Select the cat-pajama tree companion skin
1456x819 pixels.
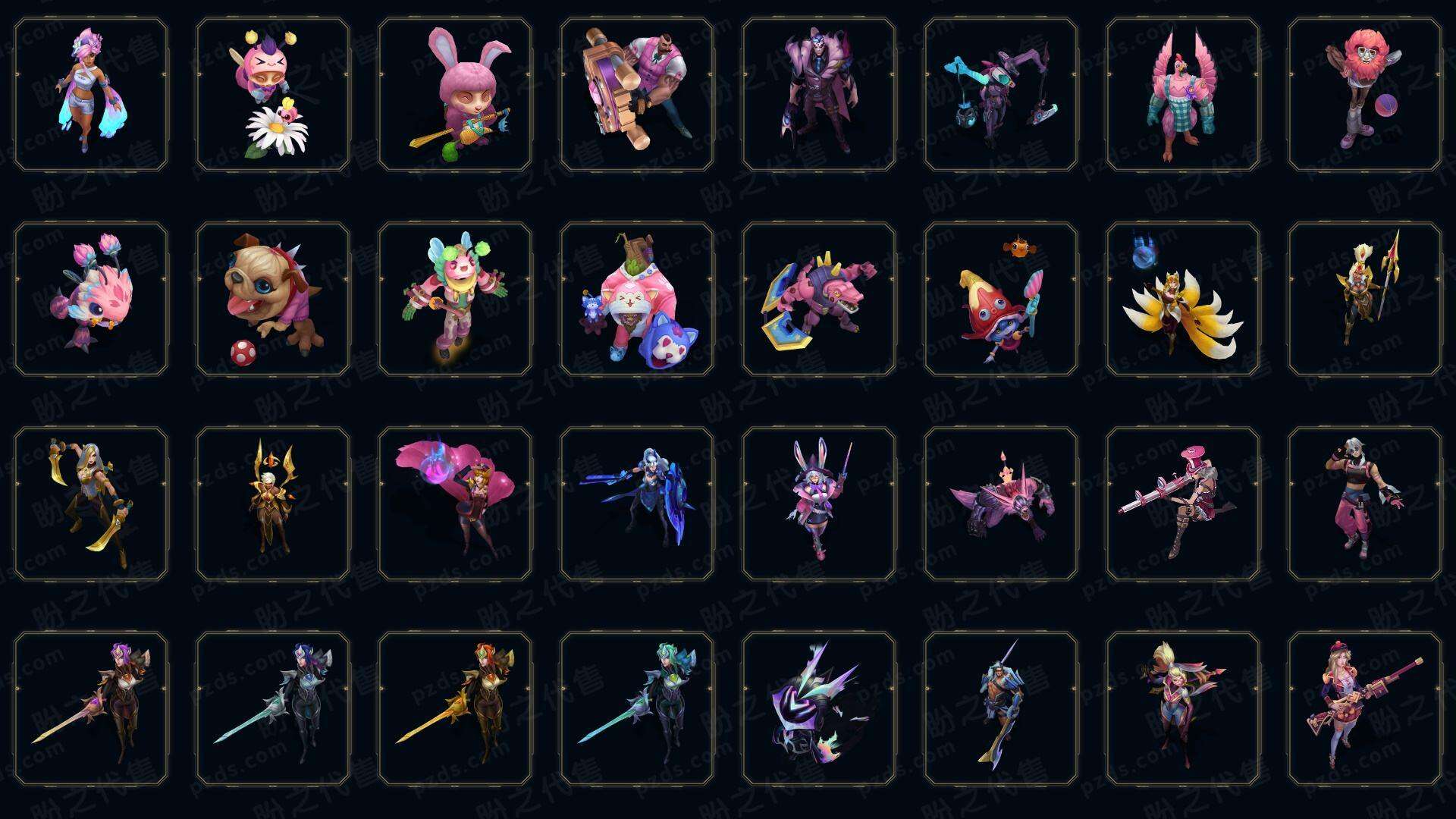tap(637, 300)
